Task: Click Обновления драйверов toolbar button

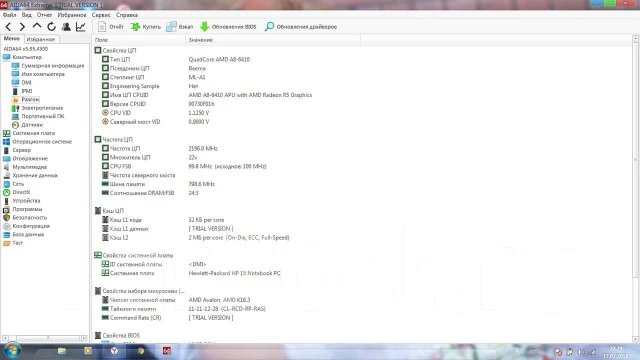Action: pos(301,27)
